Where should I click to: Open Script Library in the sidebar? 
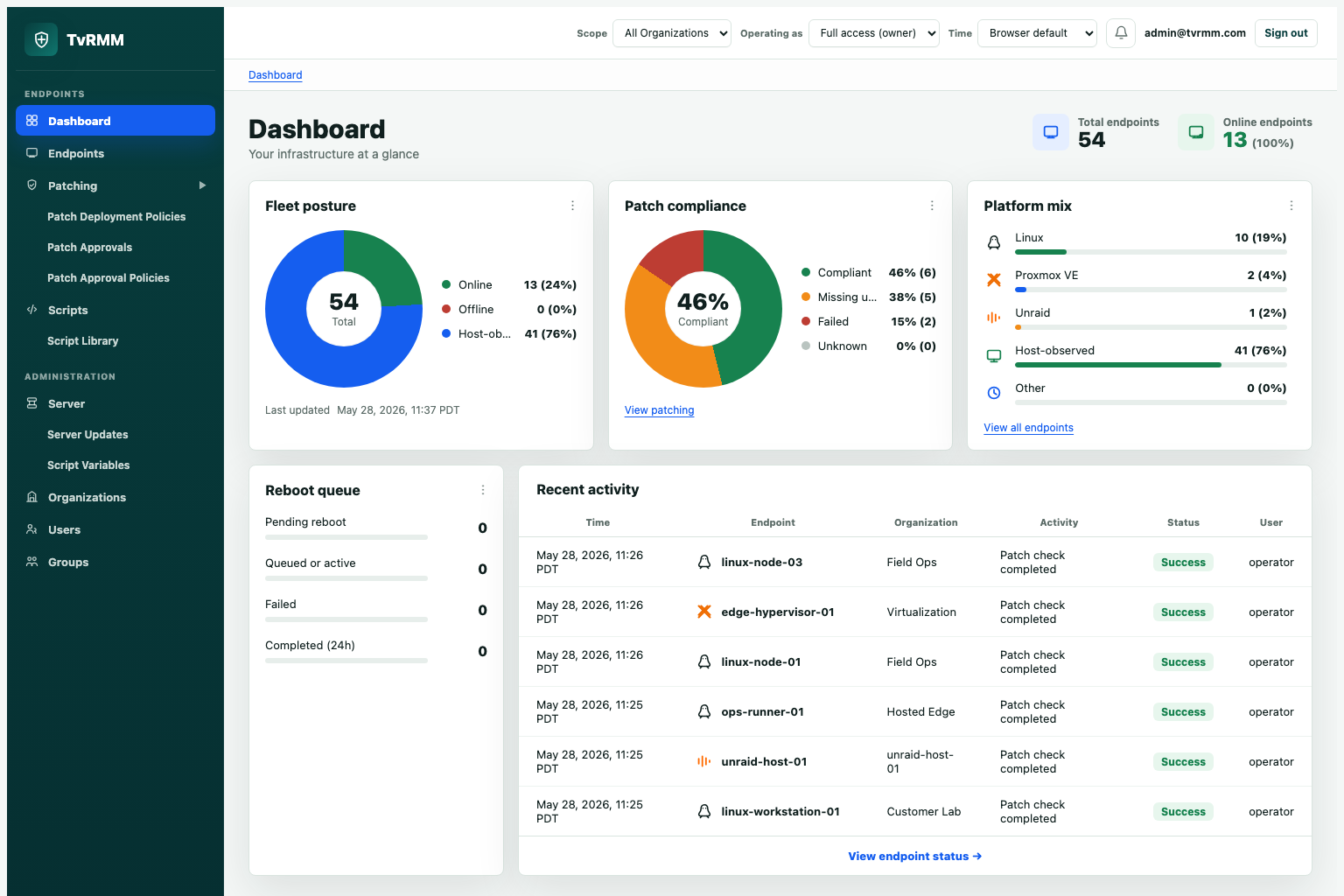(x=82, y=340)
